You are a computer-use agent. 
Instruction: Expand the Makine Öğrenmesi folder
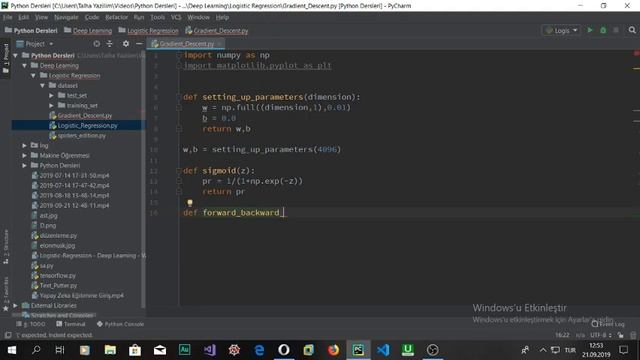coord(24,155)
